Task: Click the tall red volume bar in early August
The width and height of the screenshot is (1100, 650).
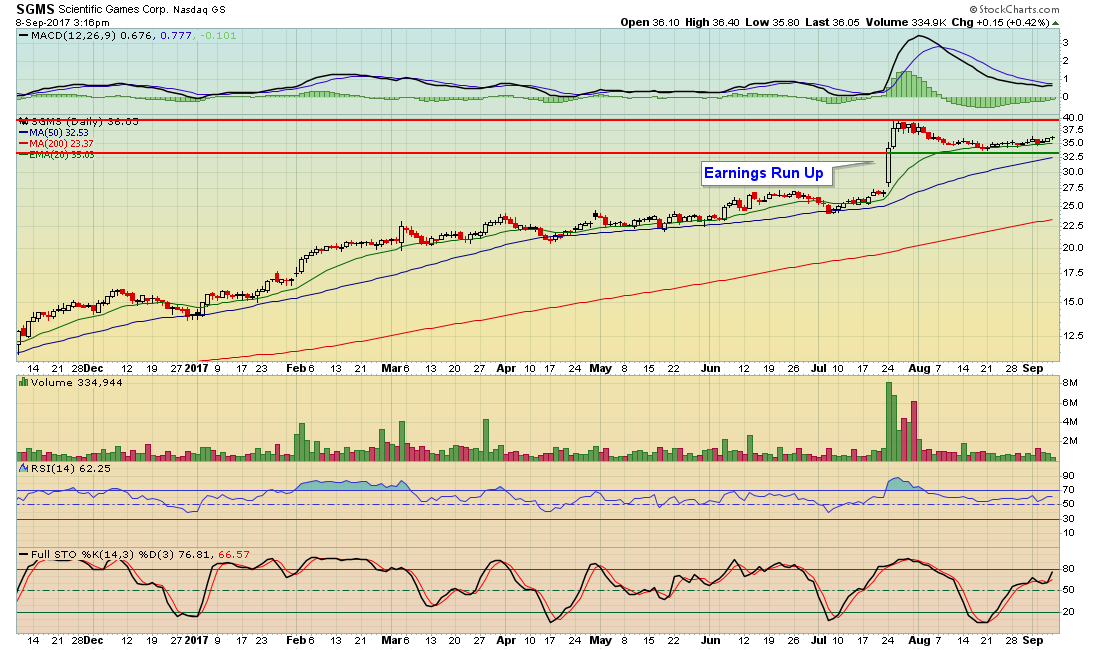Action: [x=914, y=431]
